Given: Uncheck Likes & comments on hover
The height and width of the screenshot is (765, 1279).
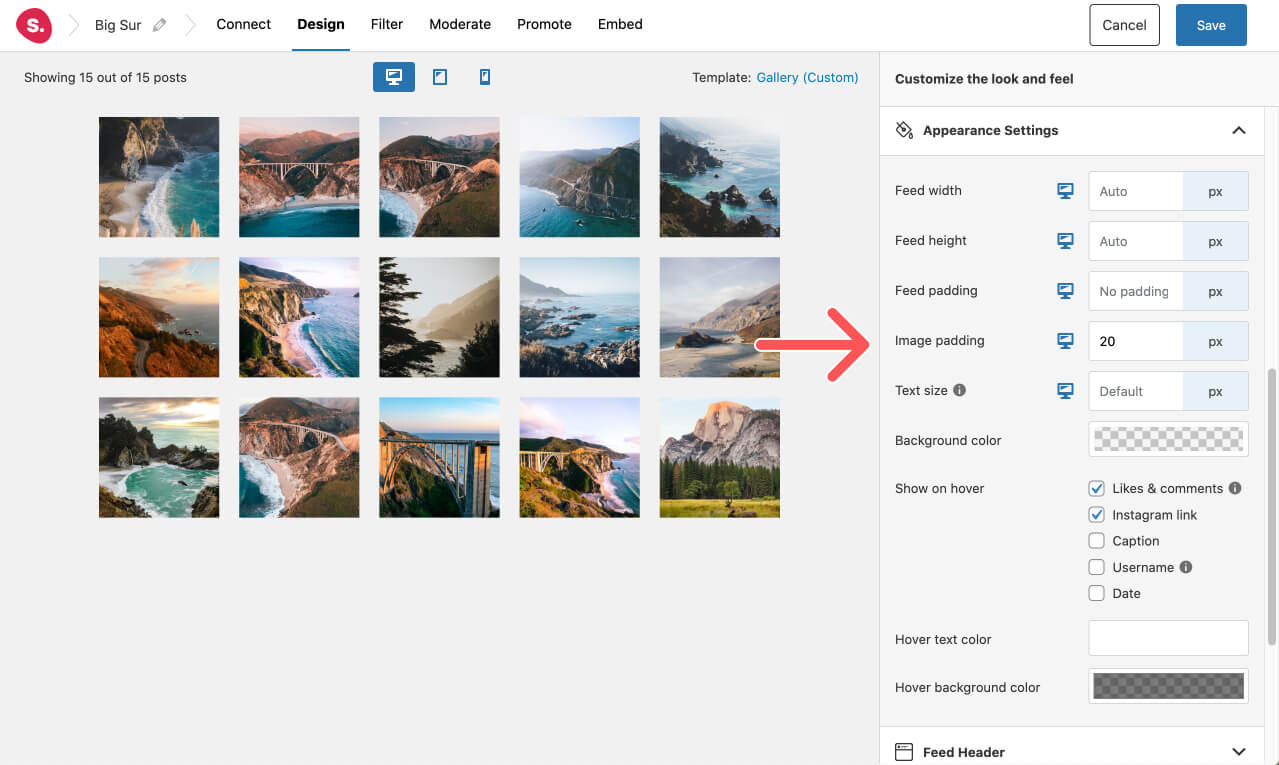Looking at the screenshot, I should point(1097,489).
